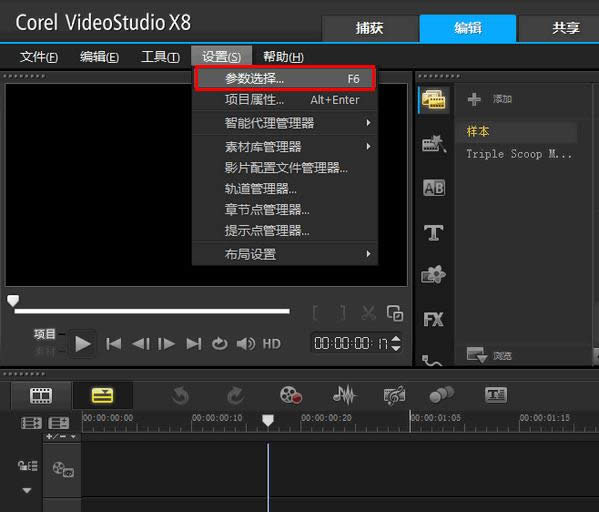Open the FX Filter library
This screenshot has height=512, width=599.
(434, 319)
